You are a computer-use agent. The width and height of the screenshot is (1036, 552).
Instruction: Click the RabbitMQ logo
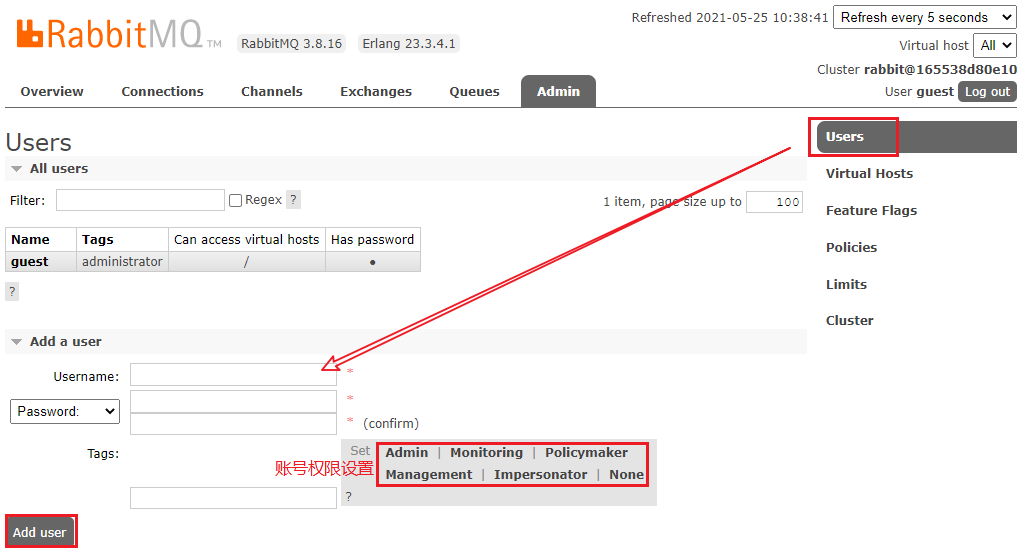(119, 34)
